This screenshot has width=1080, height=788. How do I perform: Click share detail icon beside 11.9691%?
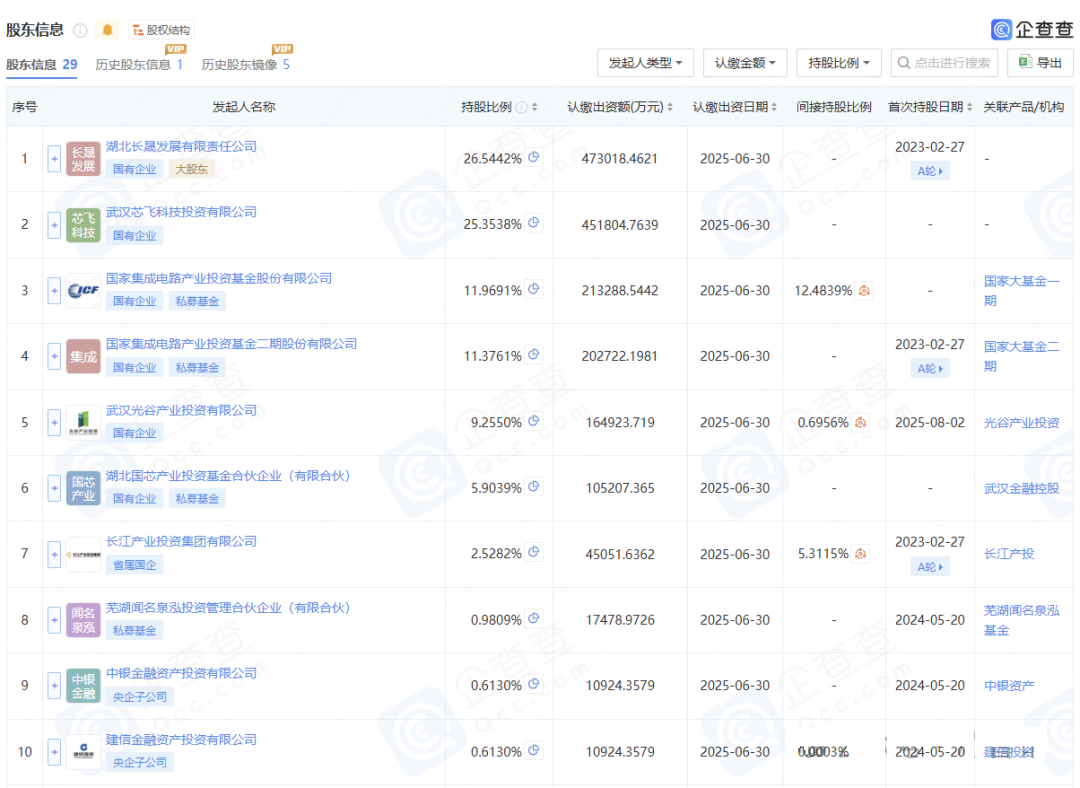tap(534, 289)
